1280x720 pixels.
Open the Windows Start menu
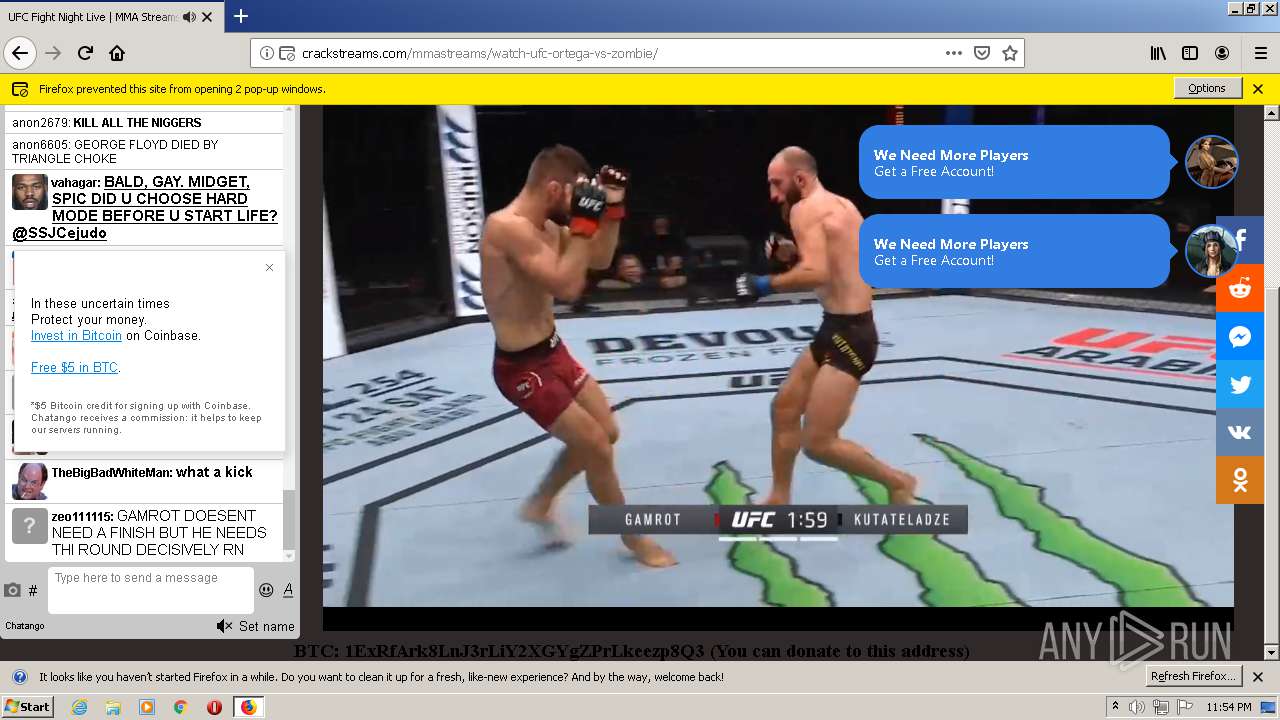(x=27, y=707)
